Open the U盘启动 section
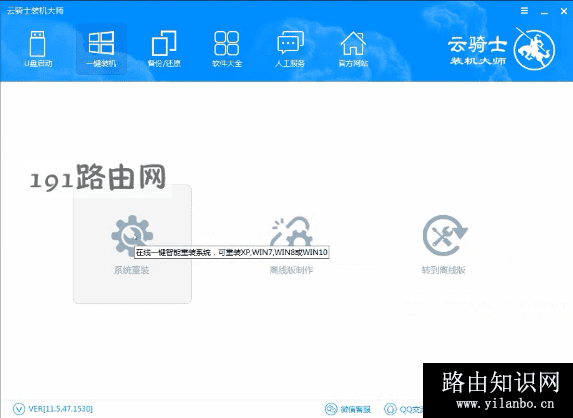This screenshot has height=418, width=573. (x=38, y=49)
